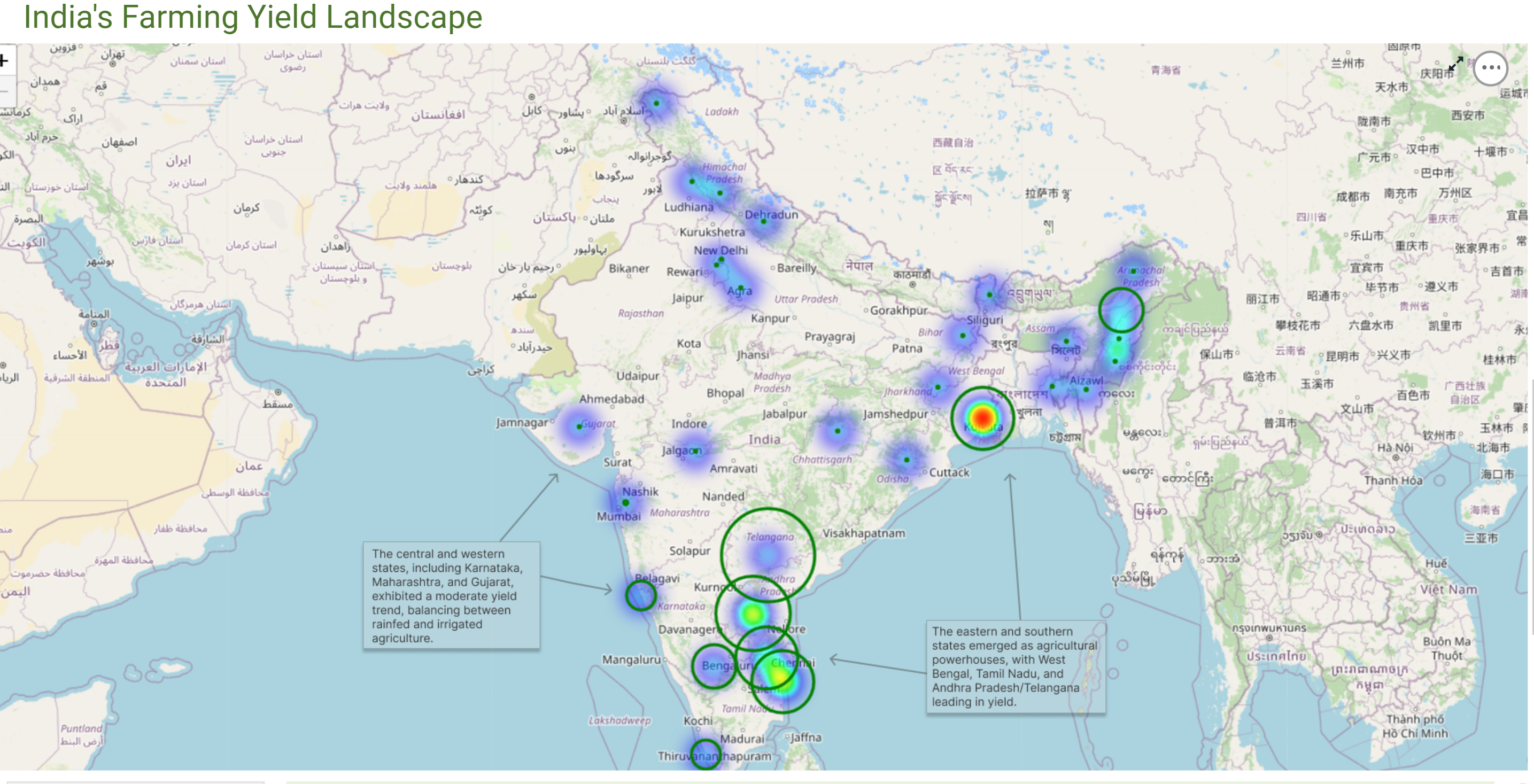Zoom out on the map with minus button
Image resolution: width=1534 pixels, height=784 pixels.
(5, 91)
